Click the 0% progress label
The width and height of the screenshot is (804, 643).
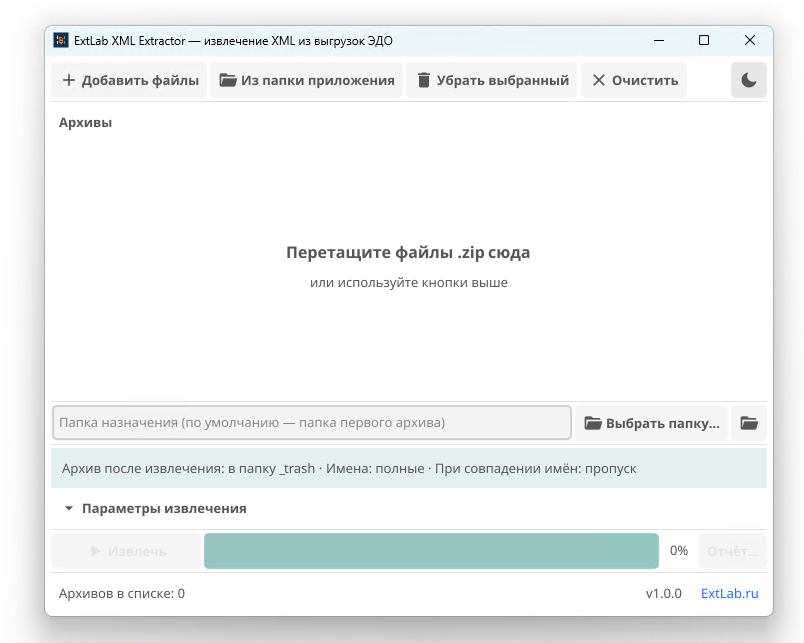pos(679,551)
